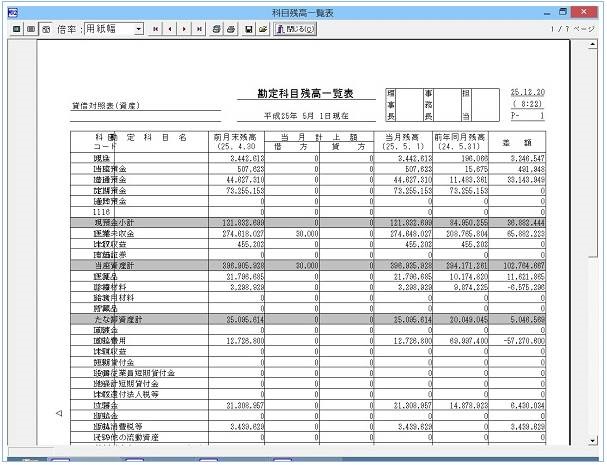607x465 pixels.
Task: Click the たな卸資産計 subtotal row label
Action: (118, 319)
